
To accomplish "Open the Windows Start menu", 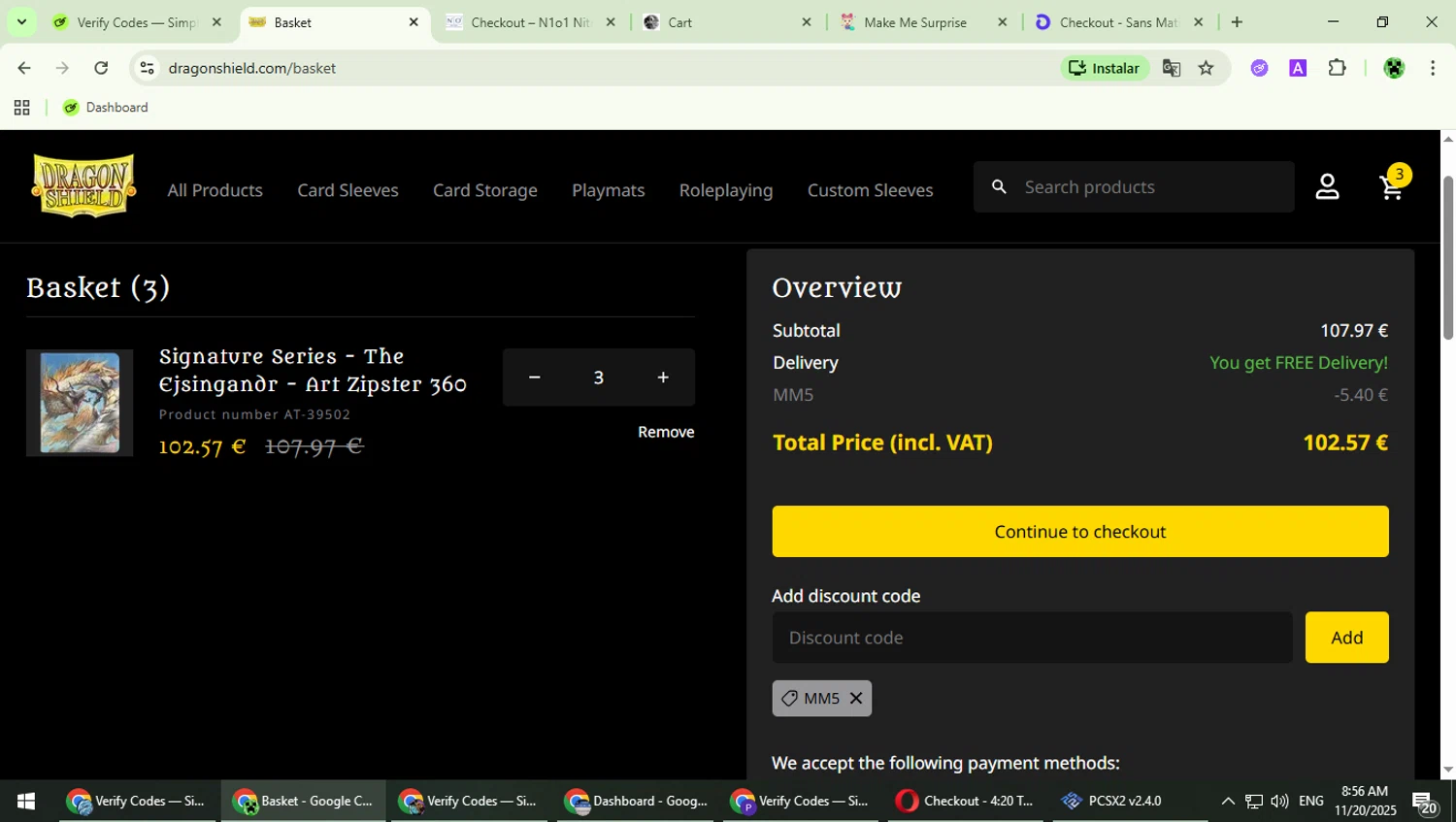I will click(25, 801).
